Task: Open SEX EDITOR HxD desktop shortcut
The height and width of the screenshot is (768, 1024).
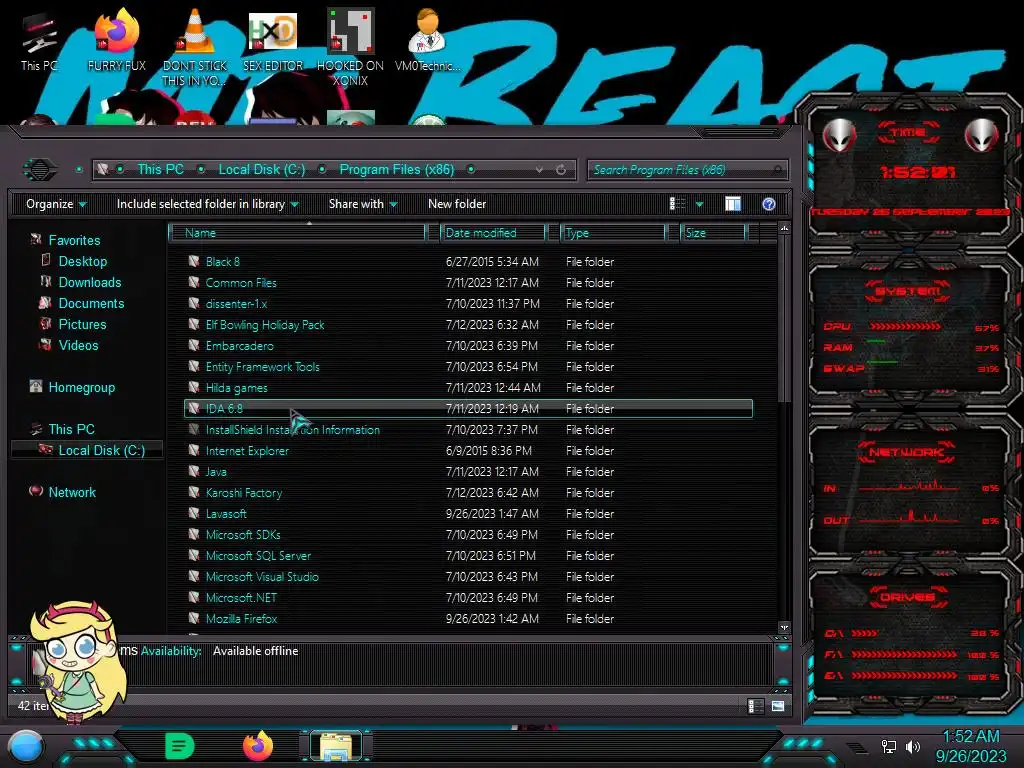Action: 273,40
